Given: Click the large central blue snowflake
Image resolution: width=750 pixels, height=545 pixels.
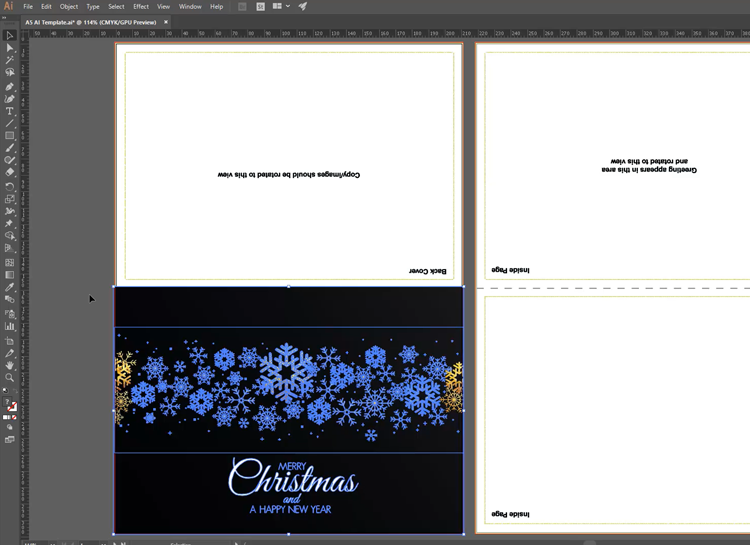Looking at the screenshot, I should [287, 372].
